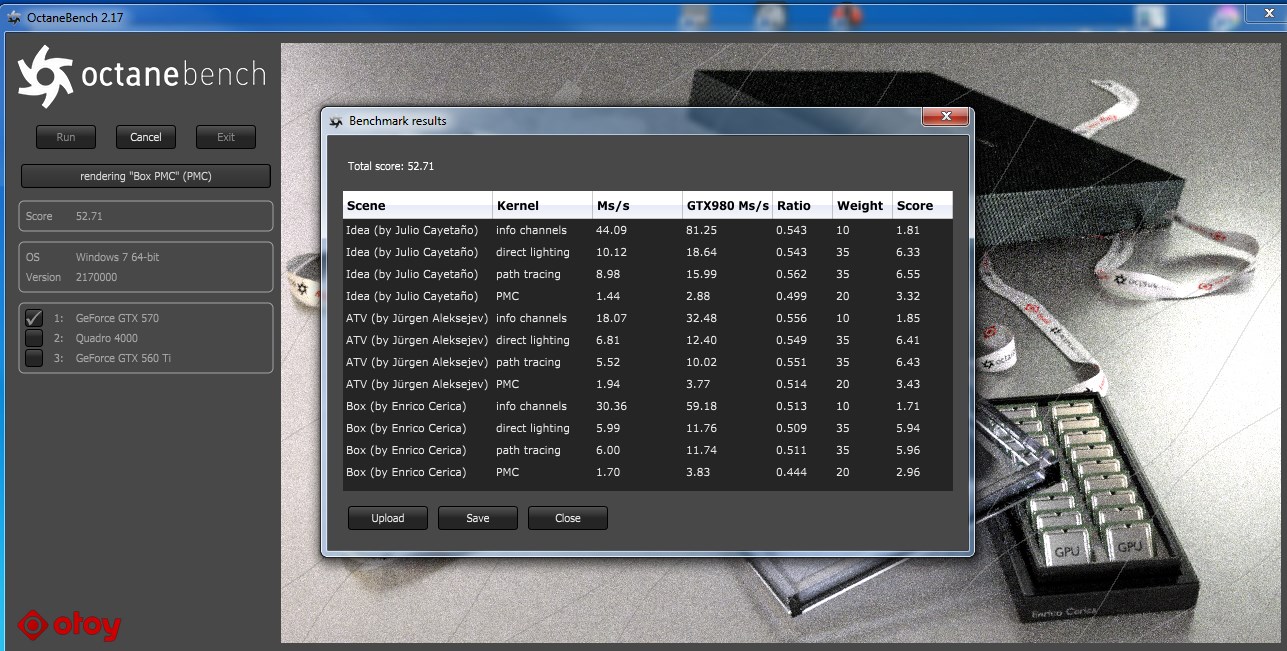Click the Quadro 4000 label
Image resolution: width=1287 pixels, height=651 pixels.
click(107, 338)
